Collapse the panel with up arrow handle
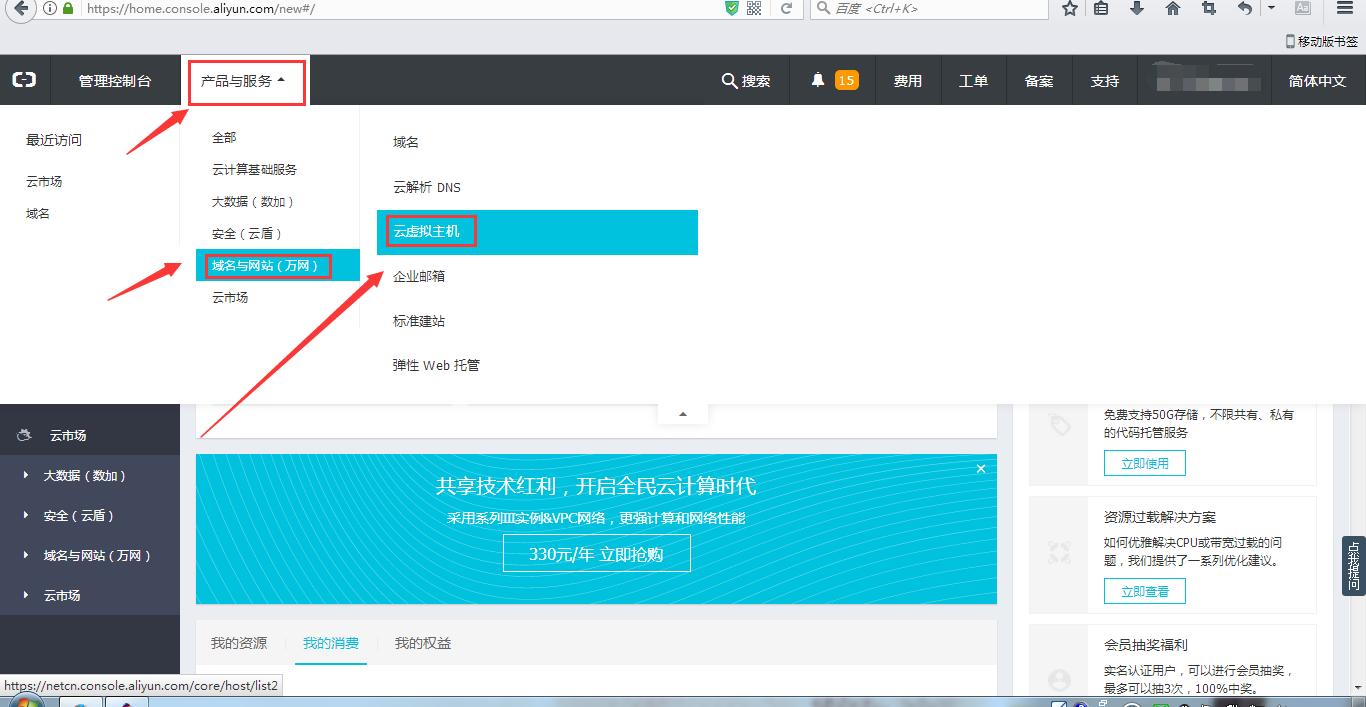Image resolution: width=1366 pixels, height=707 pixels. tap(683, 414)
